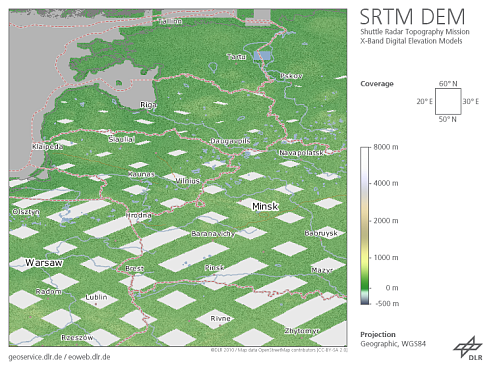
Task: Click the coverage extent square
Action: click(x=448, y=101)
